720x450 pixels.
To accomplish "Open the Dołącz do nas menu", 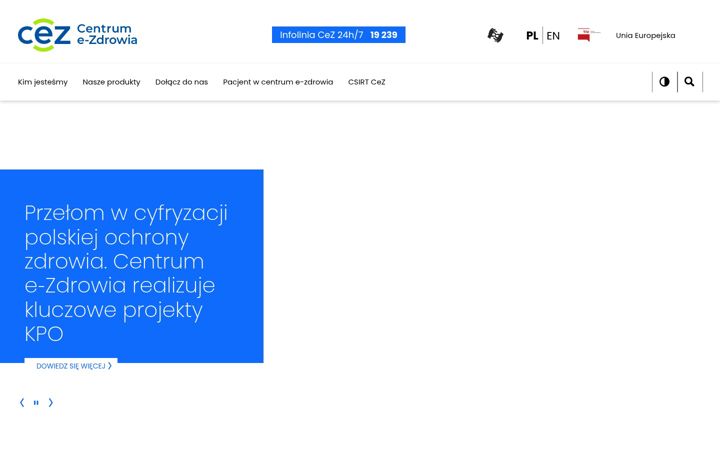I will coord(181,82).
